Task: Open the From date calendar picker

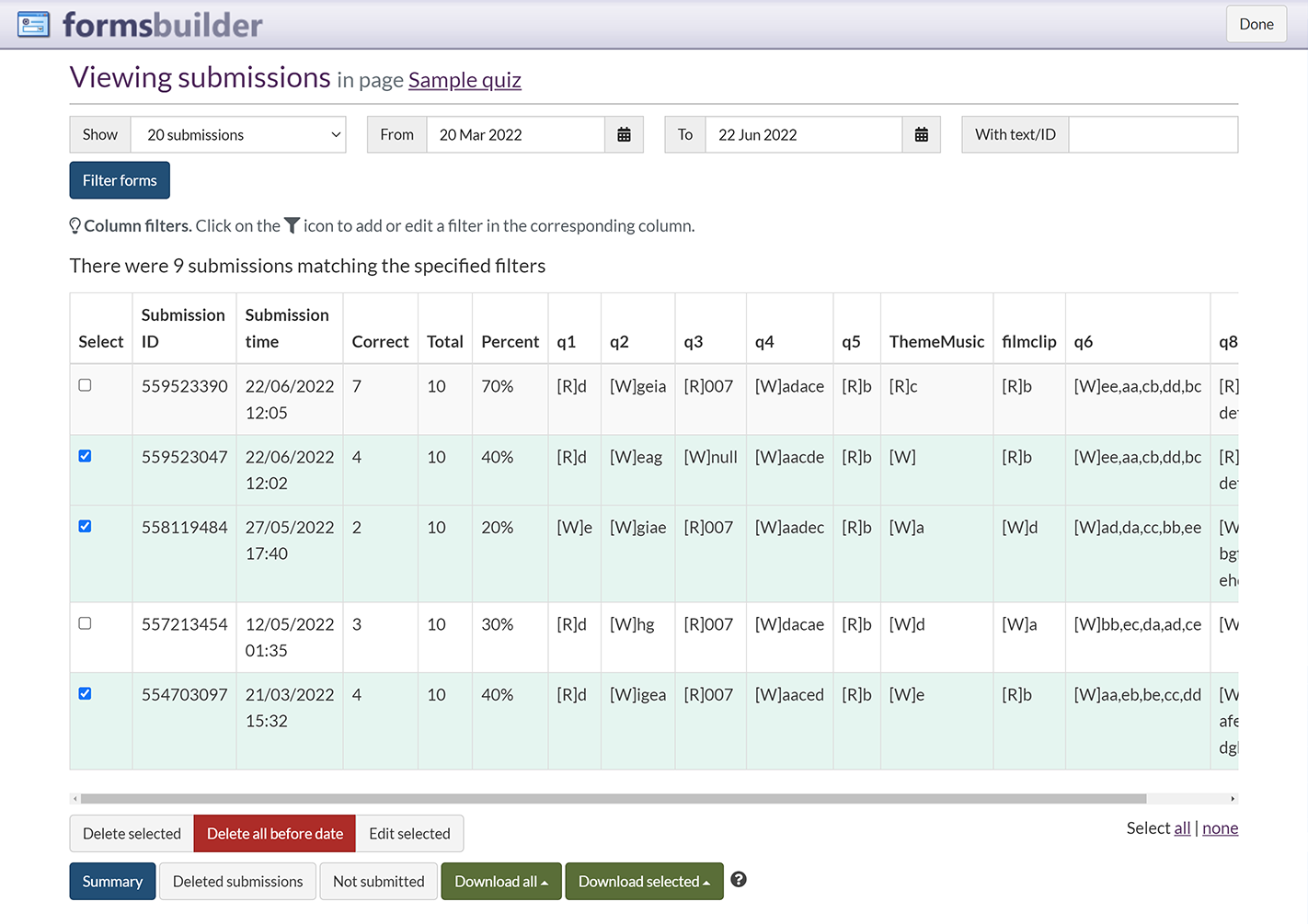Action: (624, 135)
